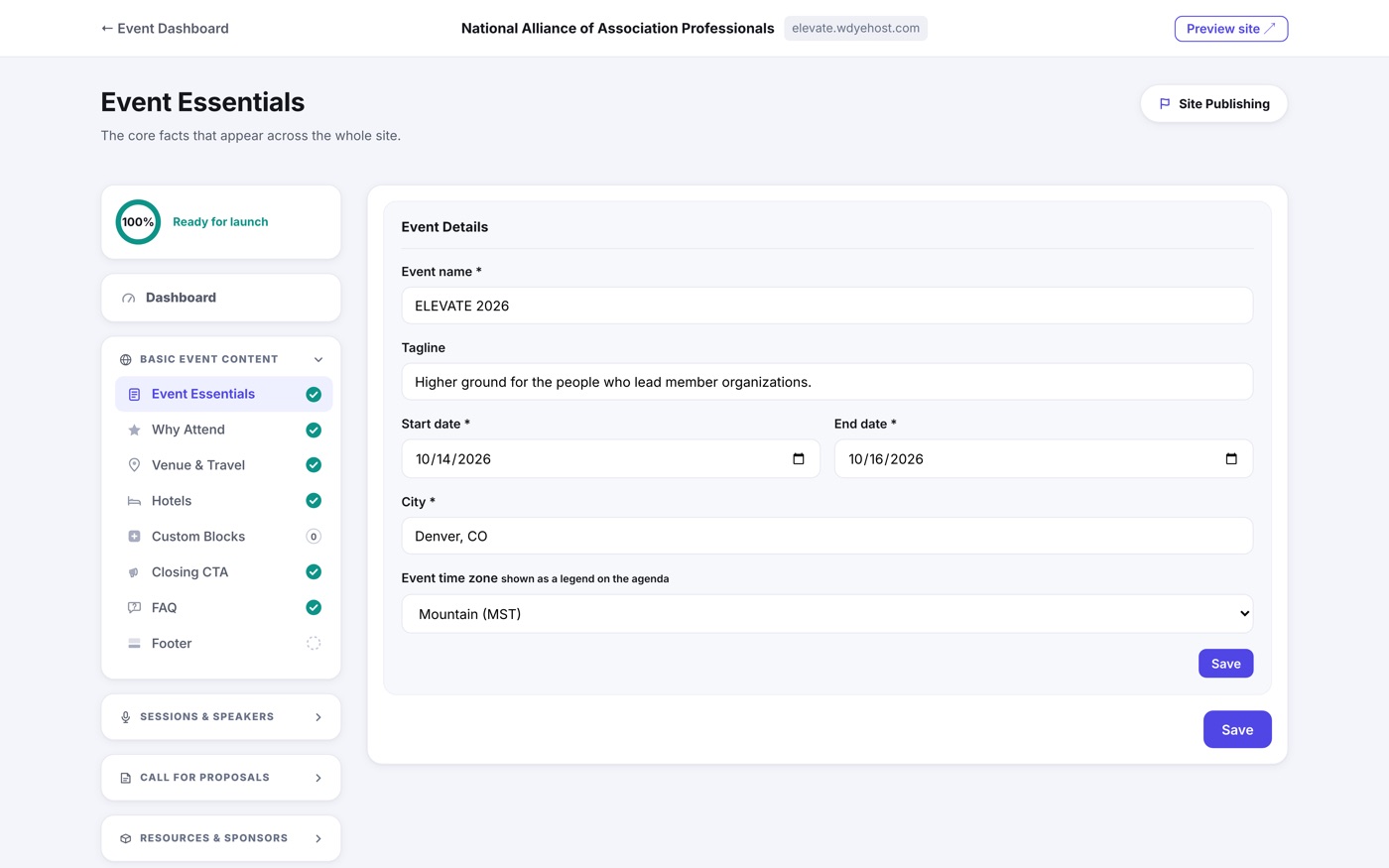Viewport: 1389px width, 868px height.
Task: Click the plus-square icon for Custom Blocks
Action: pos(134,537)
